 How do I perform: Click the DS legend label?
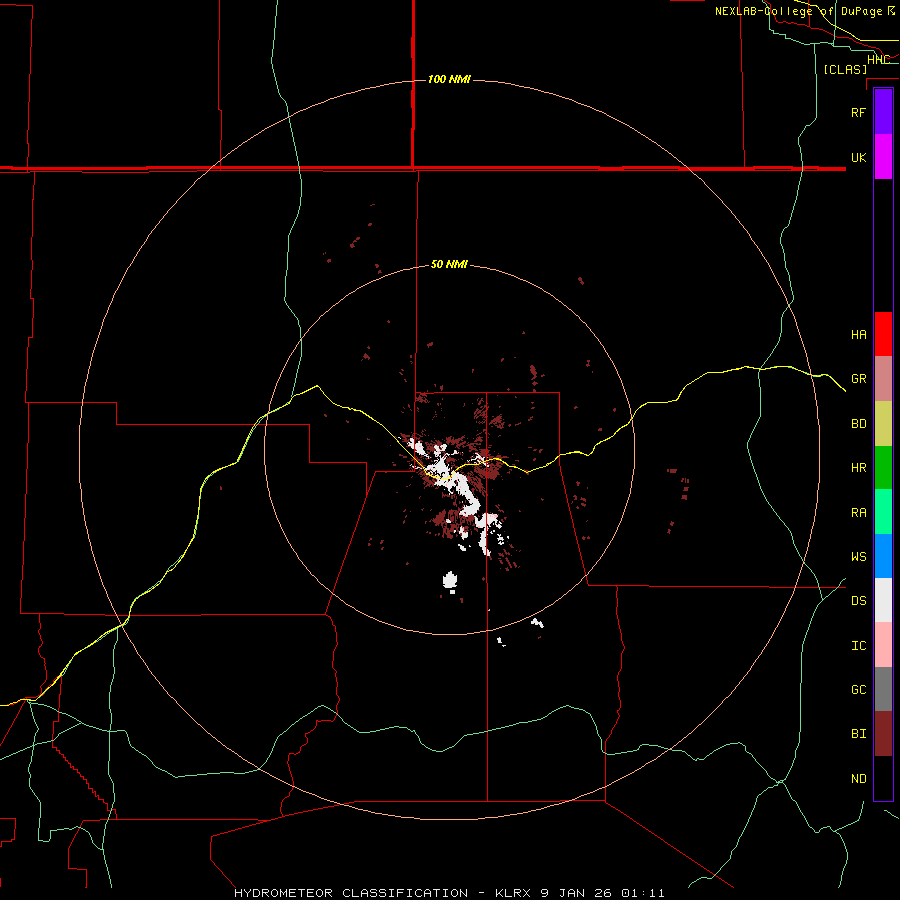click(858, 601)
